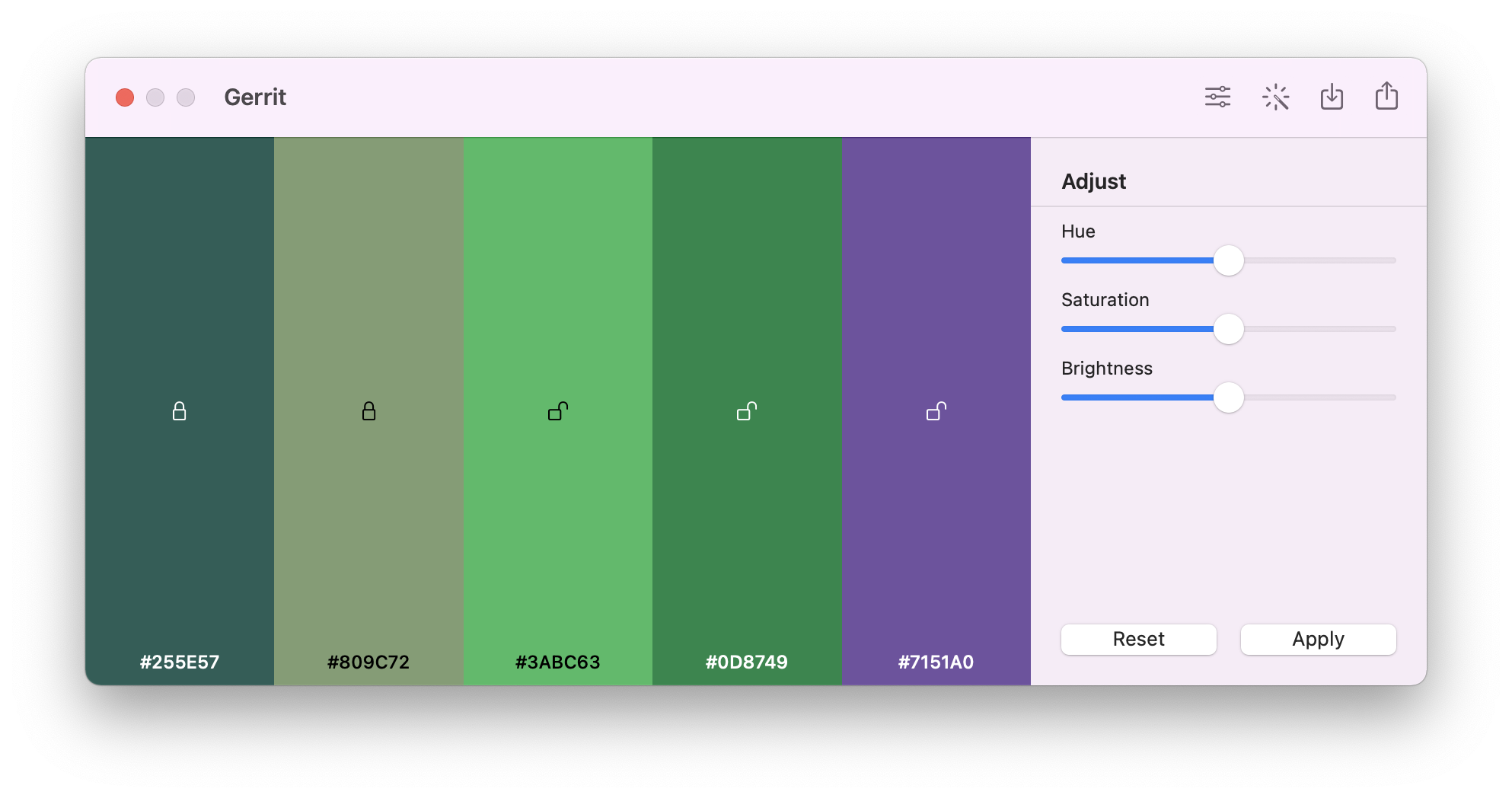Unlock the #255E57 color swatch
The width and height of the screenshot is (1512, 798).
tap(180, 411)
